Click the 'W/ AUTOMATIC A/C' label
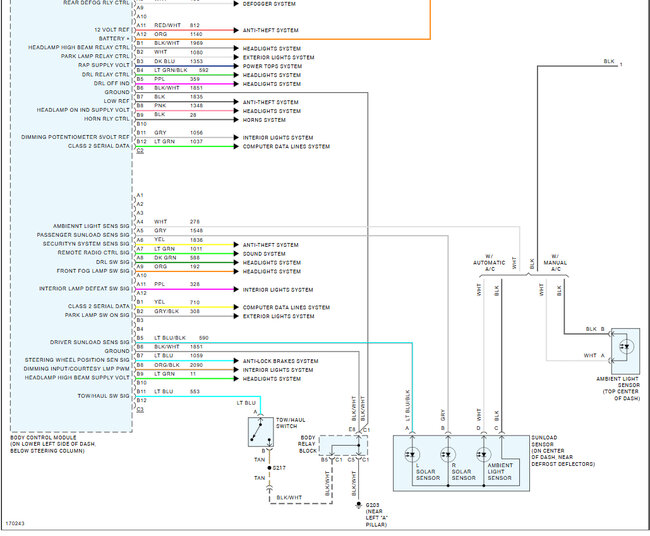 (x=489, y=262)
